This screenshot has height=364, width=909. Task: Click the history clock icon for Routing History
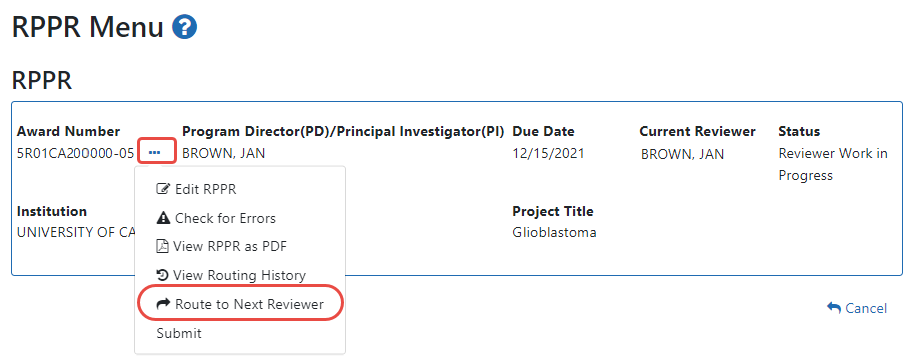point(163,275)
